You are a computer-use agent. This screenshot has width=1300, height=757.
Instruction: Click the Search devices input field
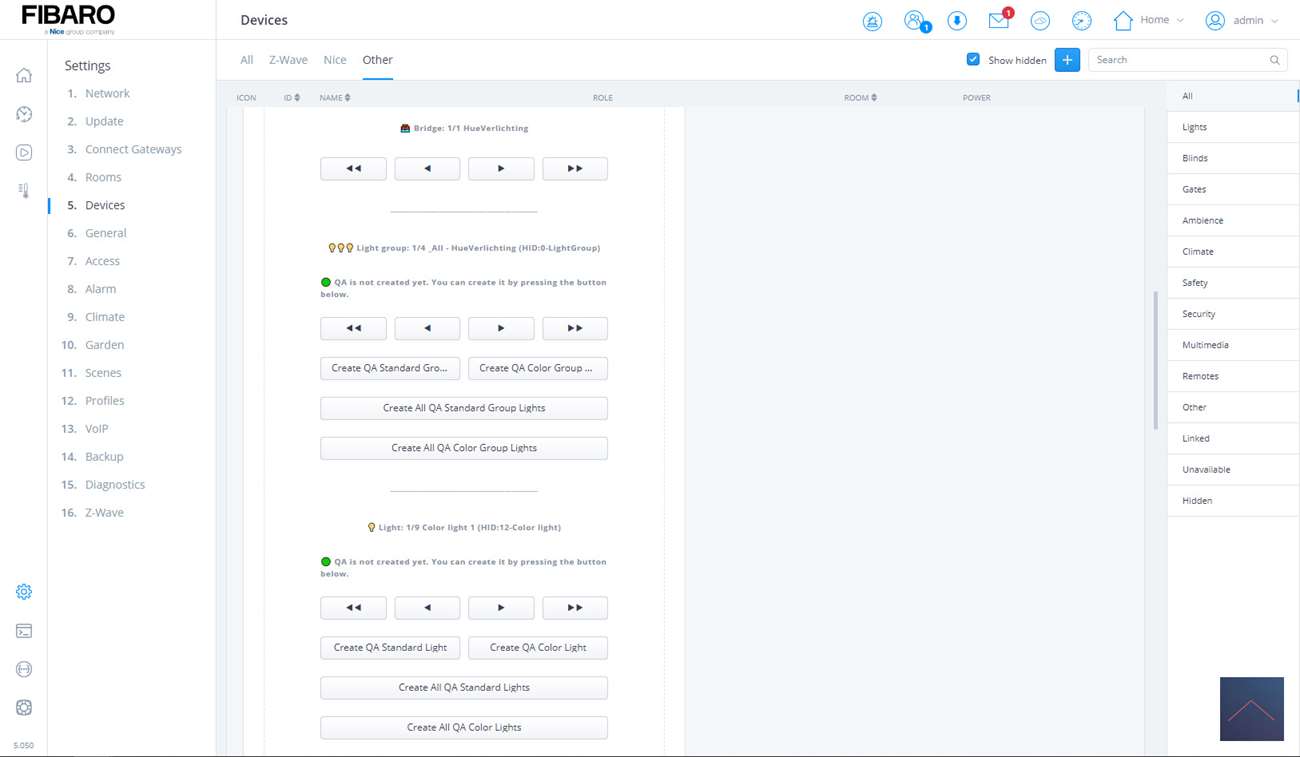click(1180, 60)
